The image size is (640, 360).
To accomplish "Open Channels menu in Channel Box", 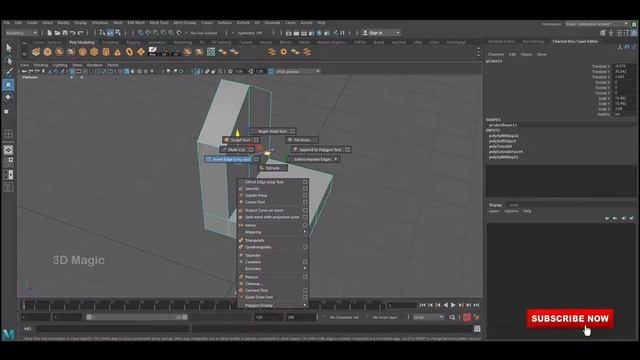I will (x=496, y=54).
